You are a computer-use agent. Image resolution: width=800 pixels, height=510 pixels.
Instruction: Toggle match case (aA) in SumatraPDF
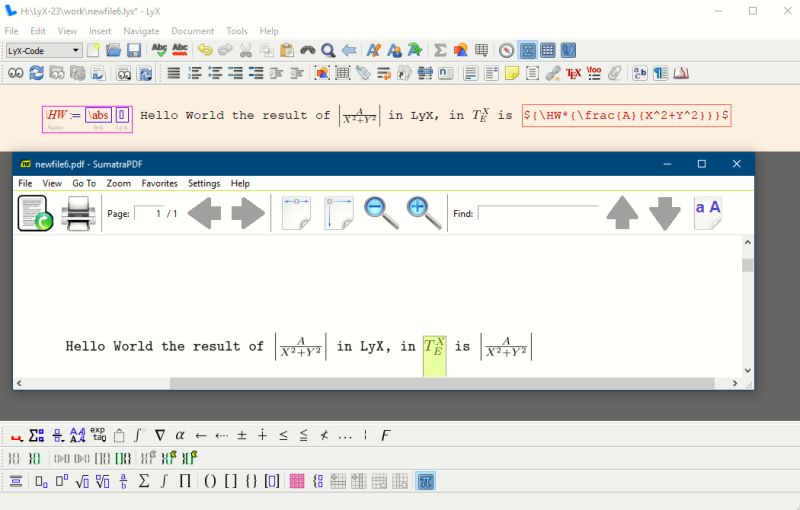[x=708, y=213]
